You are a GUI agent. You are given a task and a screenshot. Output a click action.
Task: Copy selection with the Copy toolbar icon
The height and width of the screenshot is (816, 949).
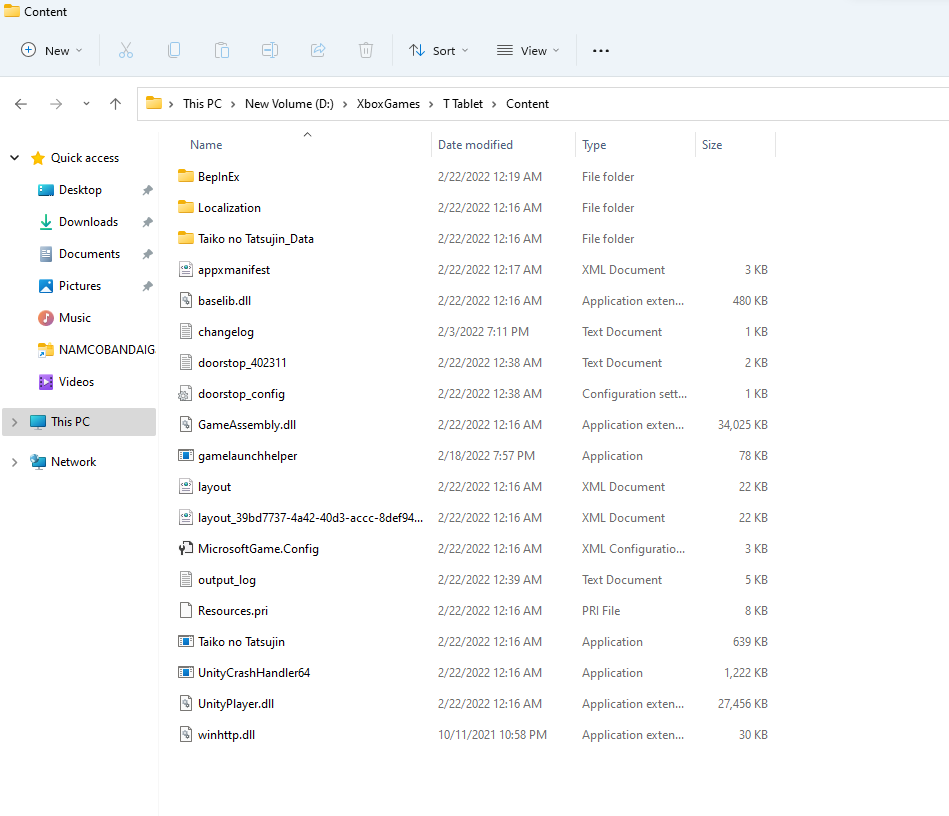click(173, 50)
